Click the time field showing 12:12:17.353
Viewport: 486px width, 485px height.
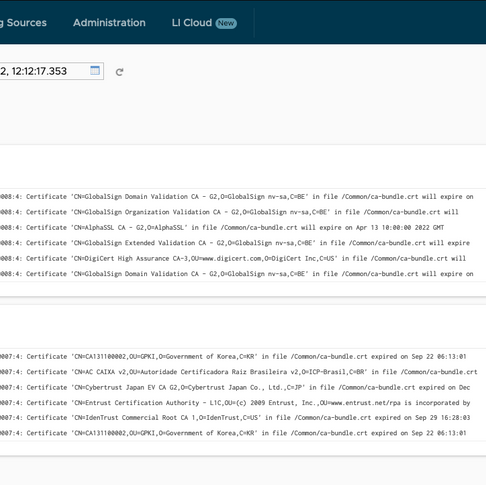[x=52, y=71]
